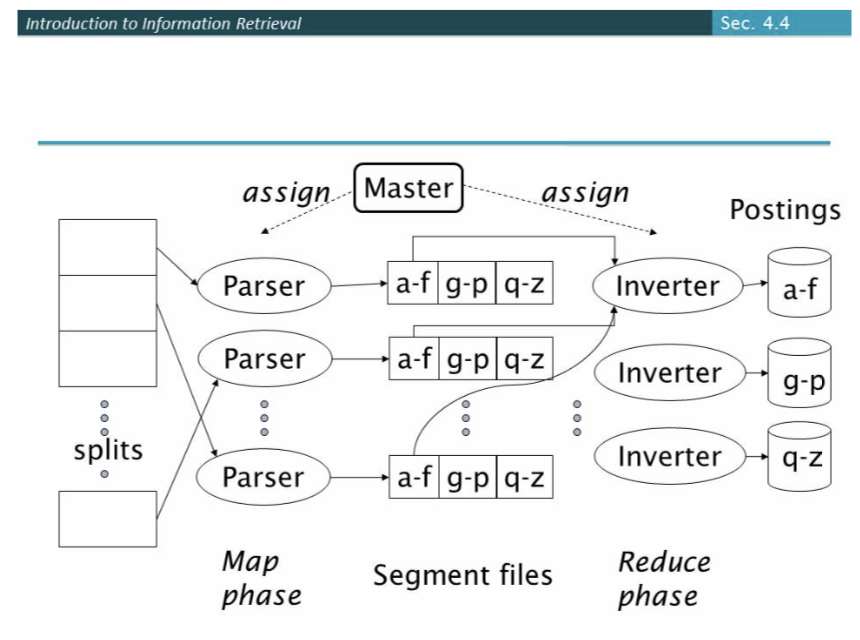This screenshot has height=640, width=860.
Task: Click the left assign arrow label
Action: [286, 192]
